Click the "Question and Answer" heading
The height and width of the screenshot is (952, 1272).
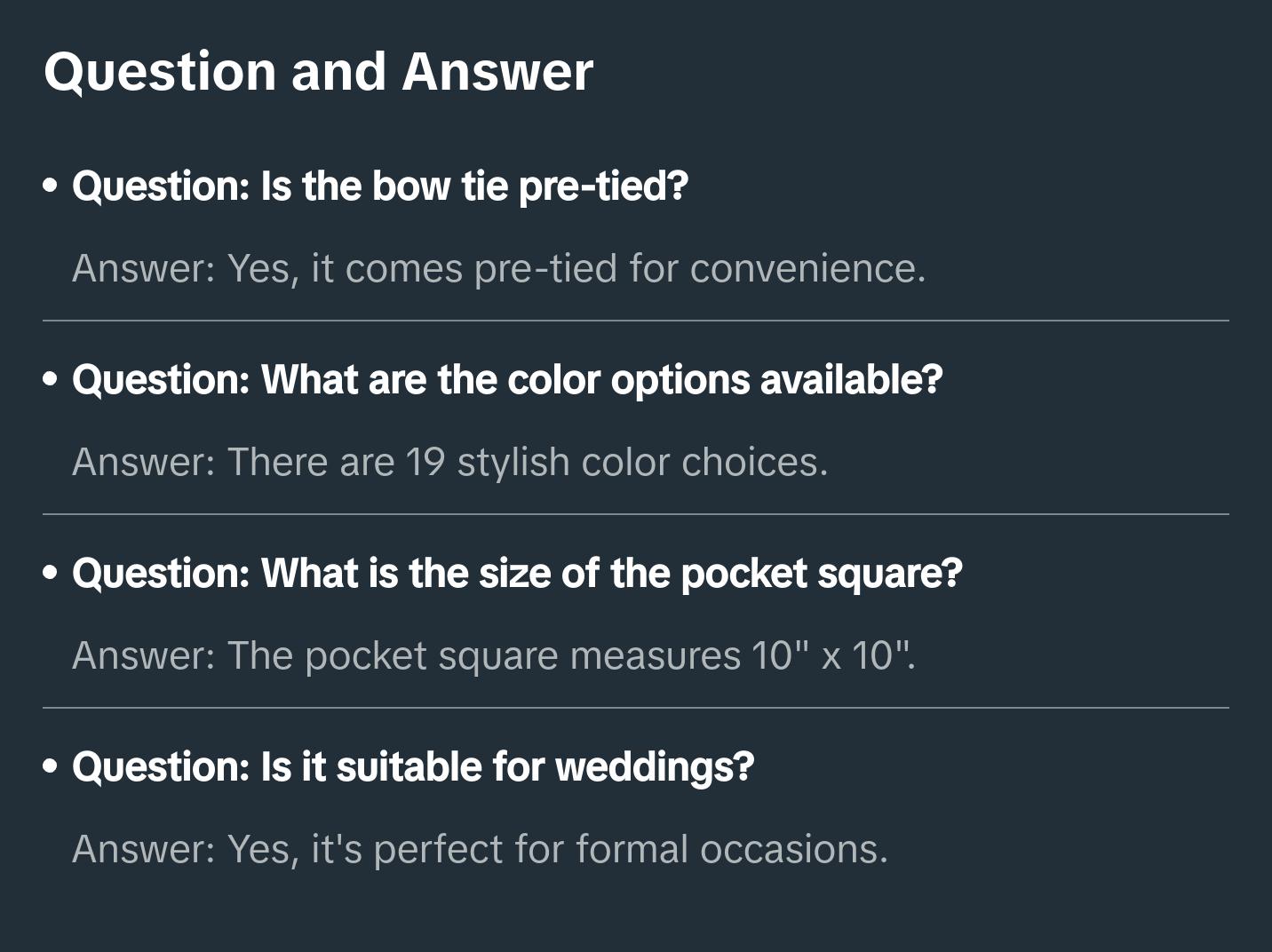(318, 71)
